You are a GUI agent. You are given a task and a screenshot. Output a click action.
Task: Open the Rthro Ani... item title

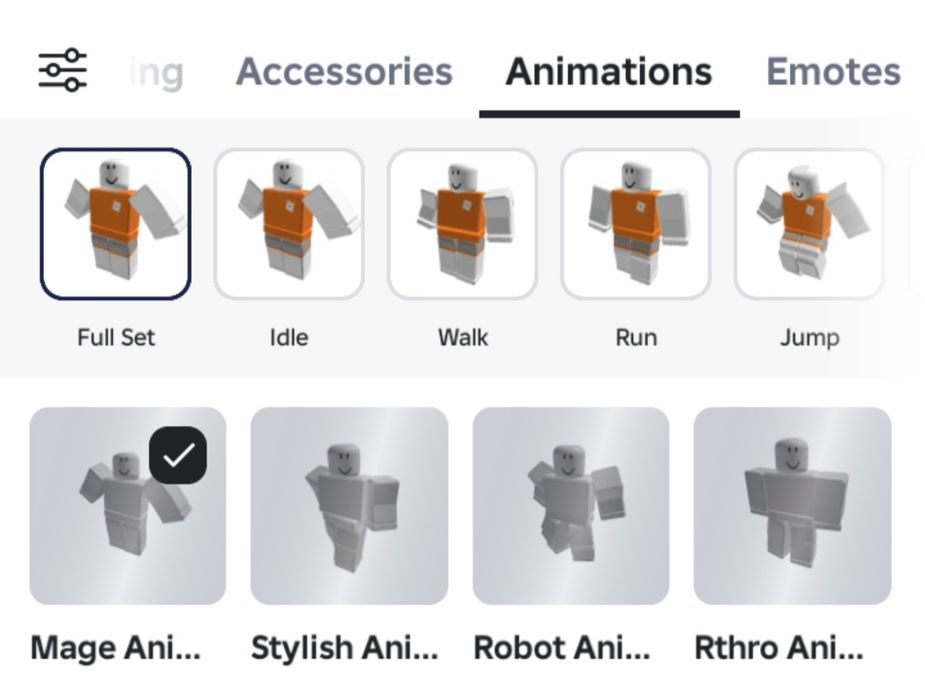click(779, 648)
